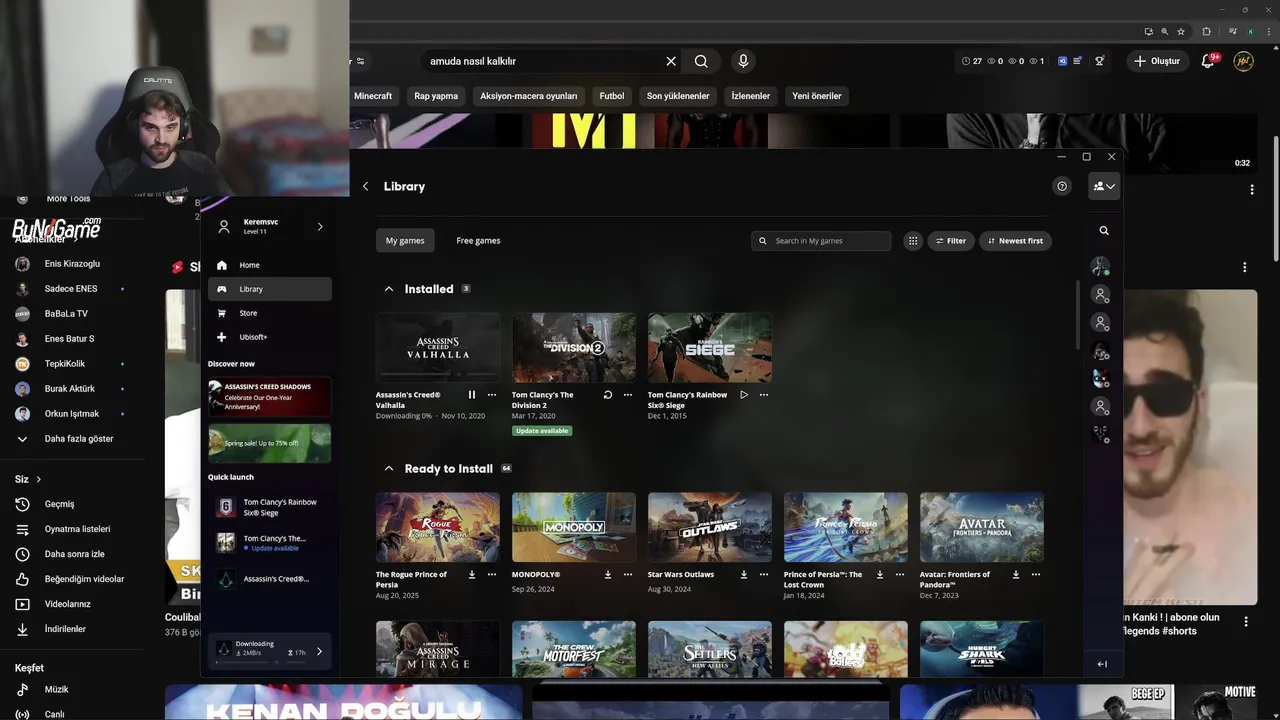The image size is (1280, 720).
Task: Open Assassin's Creed Shadows anniversary banner
Action: 269,397
